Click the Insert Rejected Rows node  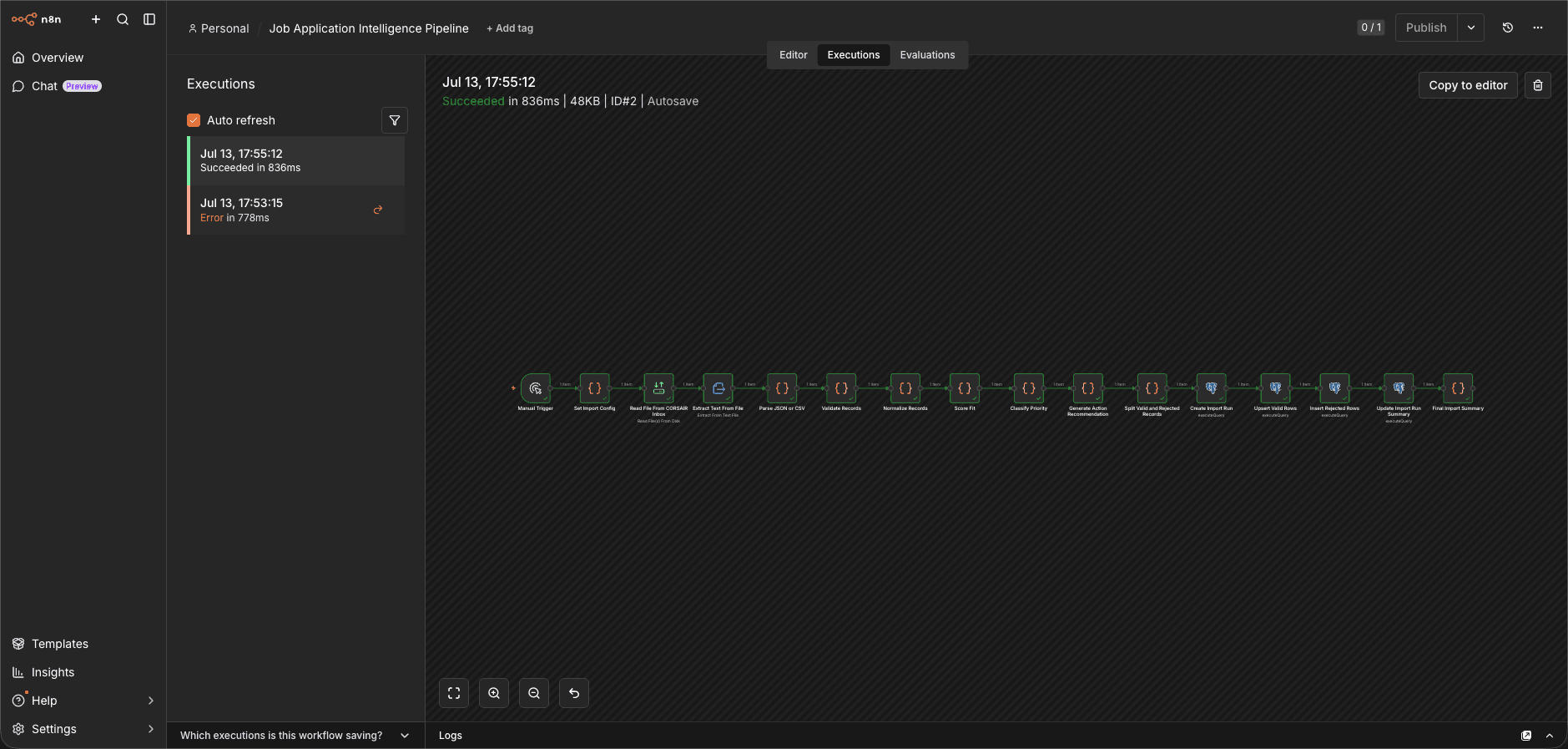(1334, 388)
